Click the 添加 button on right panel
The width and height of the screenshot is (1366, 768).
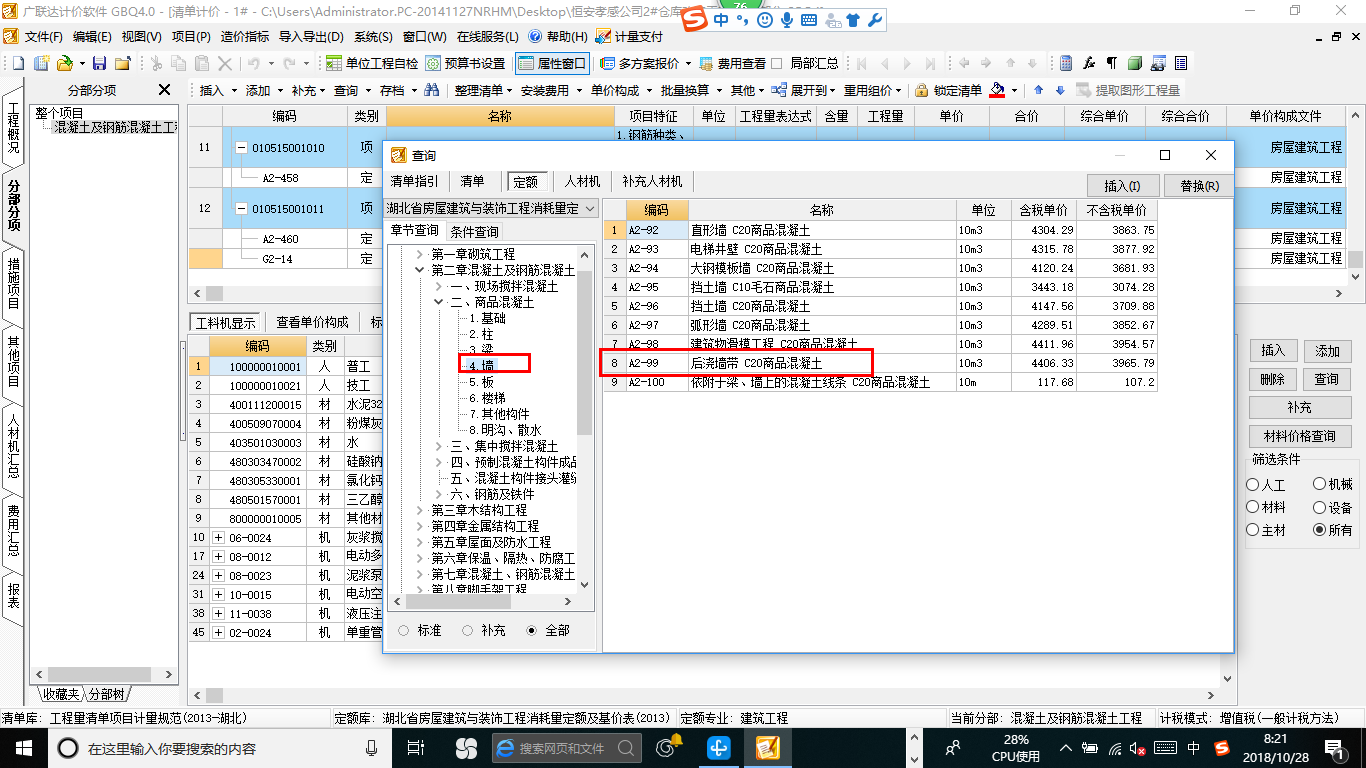1327,351
